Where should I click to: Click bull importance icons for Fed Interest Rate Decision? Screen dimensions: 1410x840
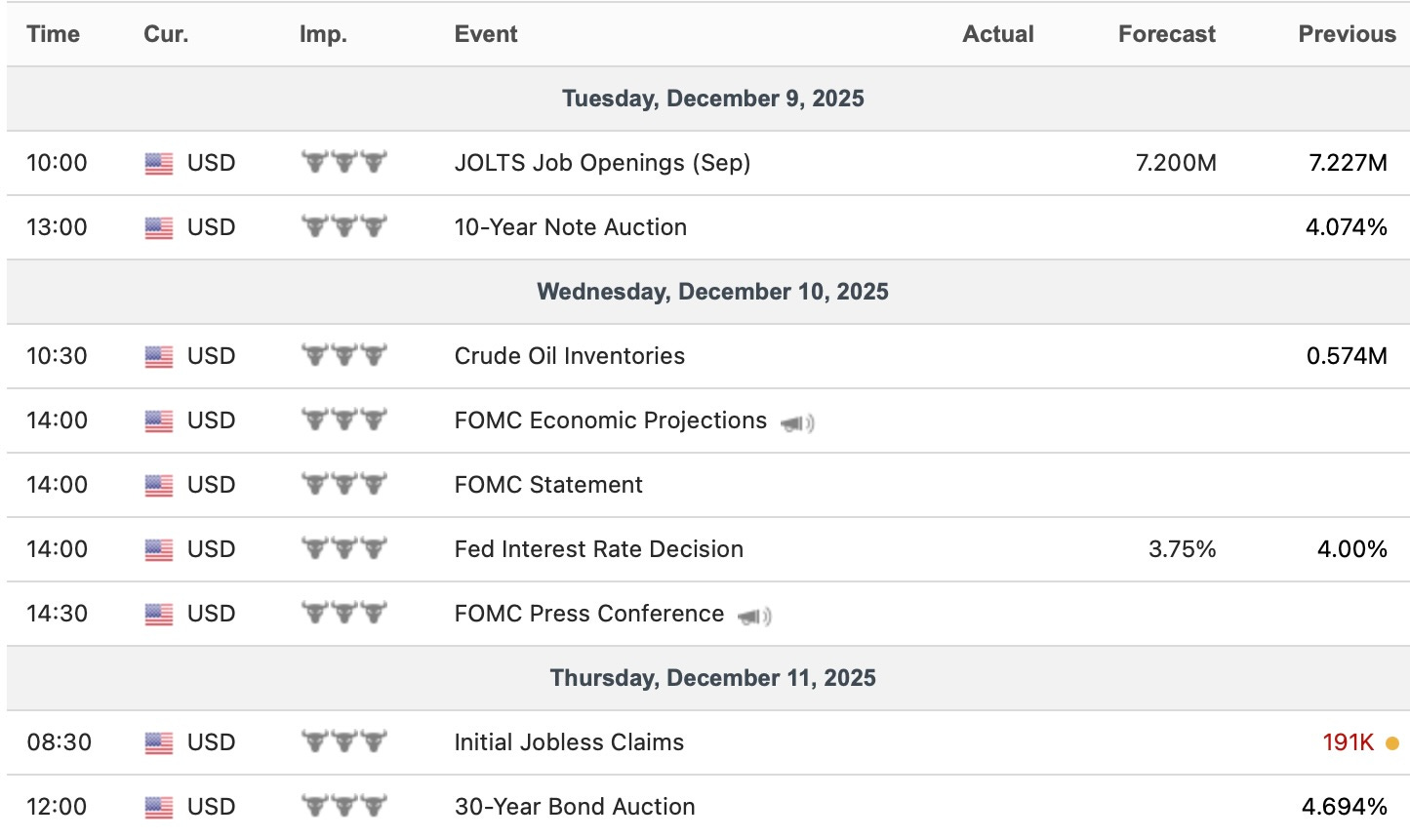coord(343,549)
